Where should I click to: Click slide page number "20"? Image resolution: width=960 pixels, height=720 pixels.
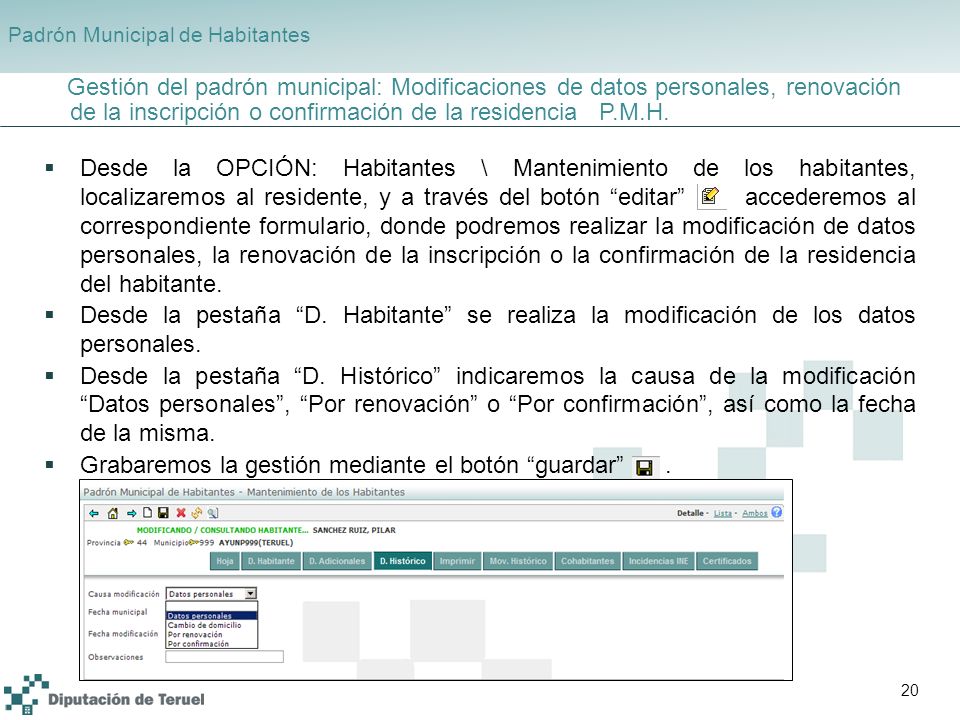pos(909,691)
